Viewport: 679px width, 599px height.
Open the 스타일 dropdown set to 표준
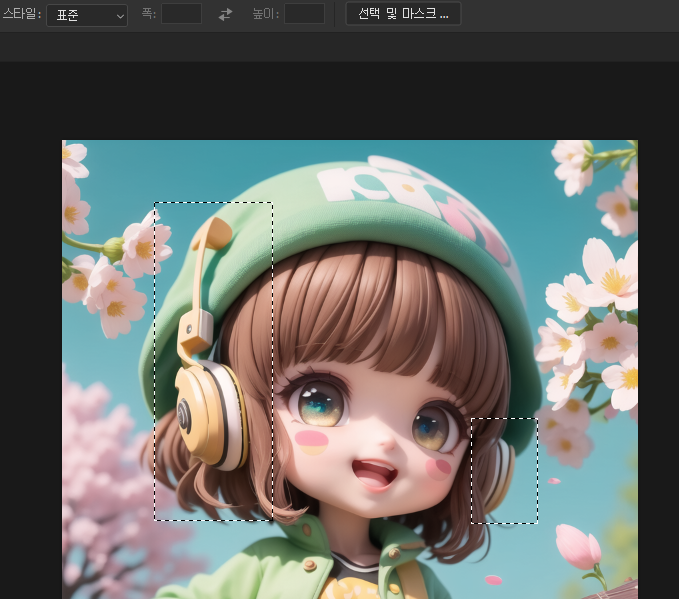(87, 16)
